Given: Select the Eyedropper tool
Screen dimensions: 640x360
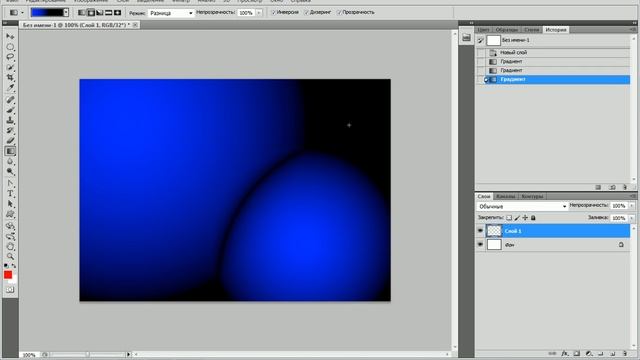Looking at the screenshot, I should pyautogui.click(x=10, y=87).
